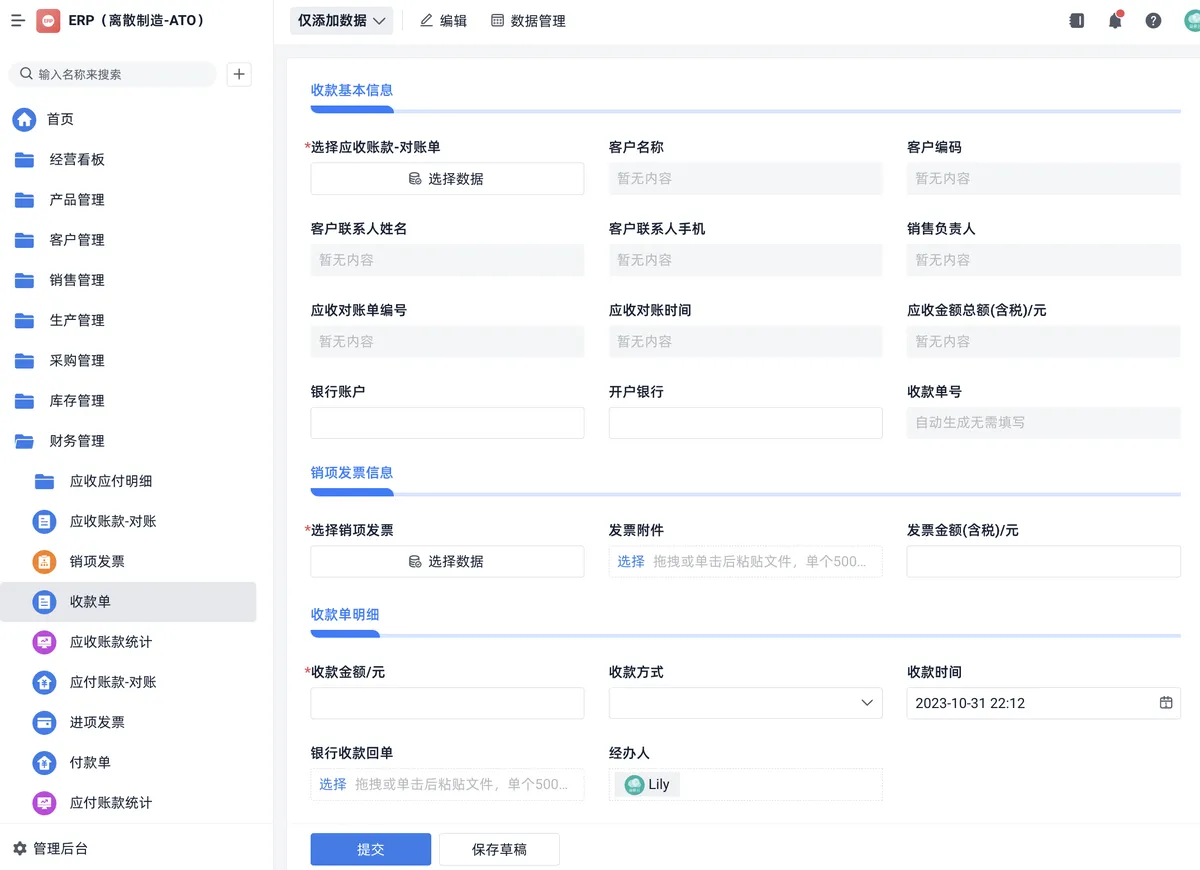Click the hamburger menu icon at top-left

pos(18,20)
